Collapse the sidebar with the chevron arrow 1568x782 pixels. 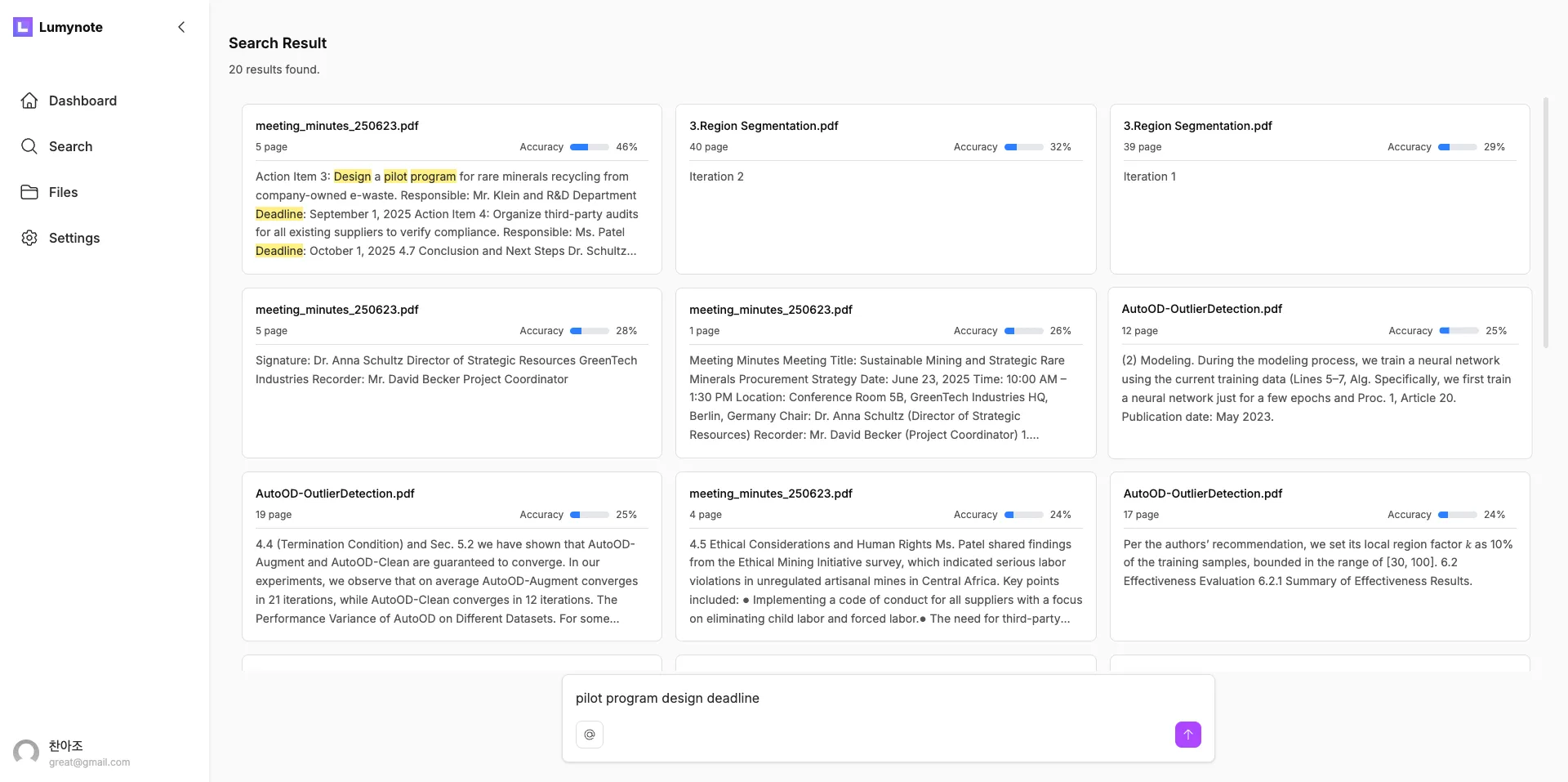[x=181, y=27]
